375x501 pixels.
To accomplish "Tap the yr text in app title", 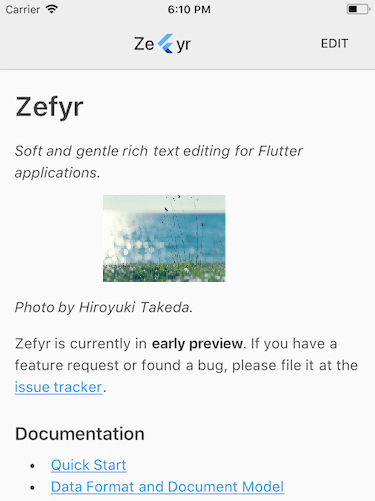I will click(184, 45).
